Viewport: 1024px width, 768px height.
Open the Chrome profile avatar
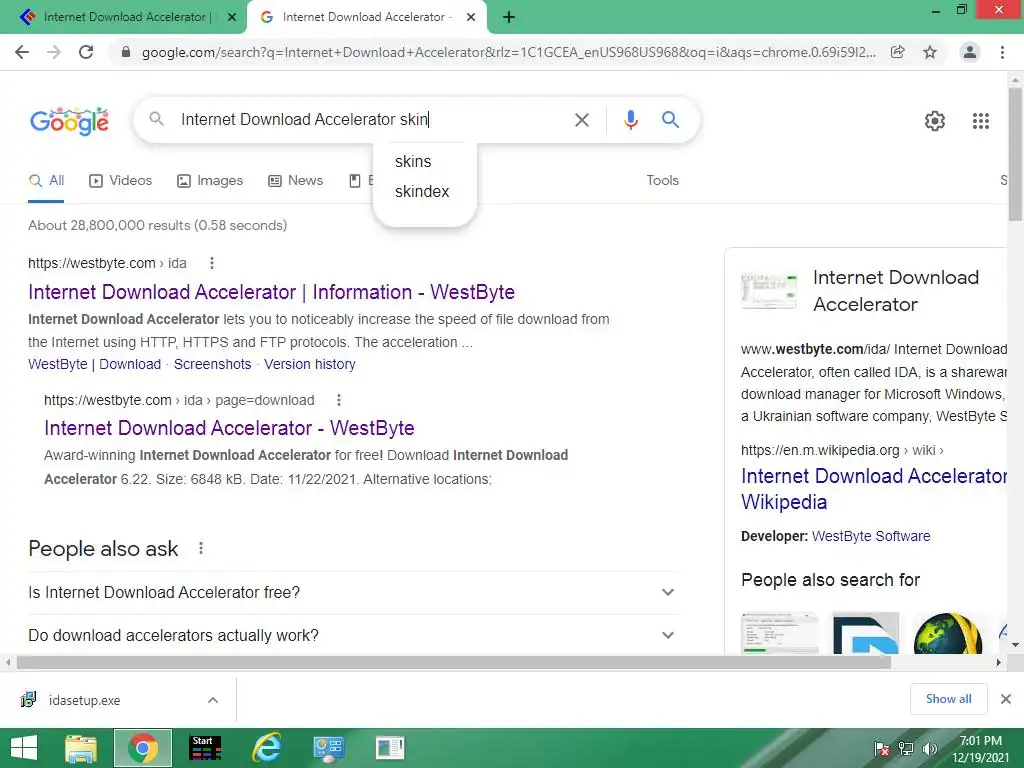tap(970, 52)
